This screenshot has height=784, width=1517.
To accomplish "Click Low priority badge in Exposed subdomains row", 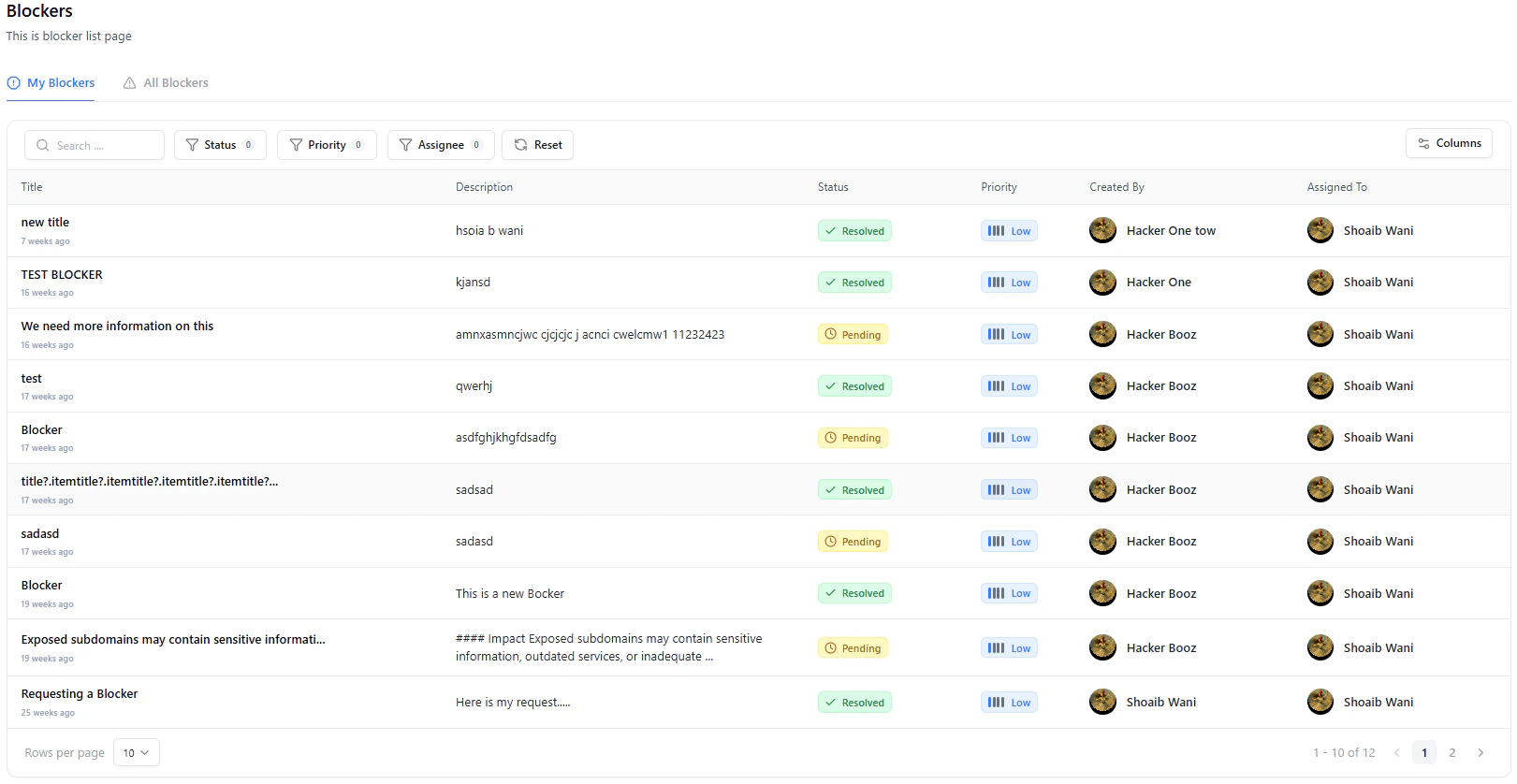I will [x=1009, y=648].
